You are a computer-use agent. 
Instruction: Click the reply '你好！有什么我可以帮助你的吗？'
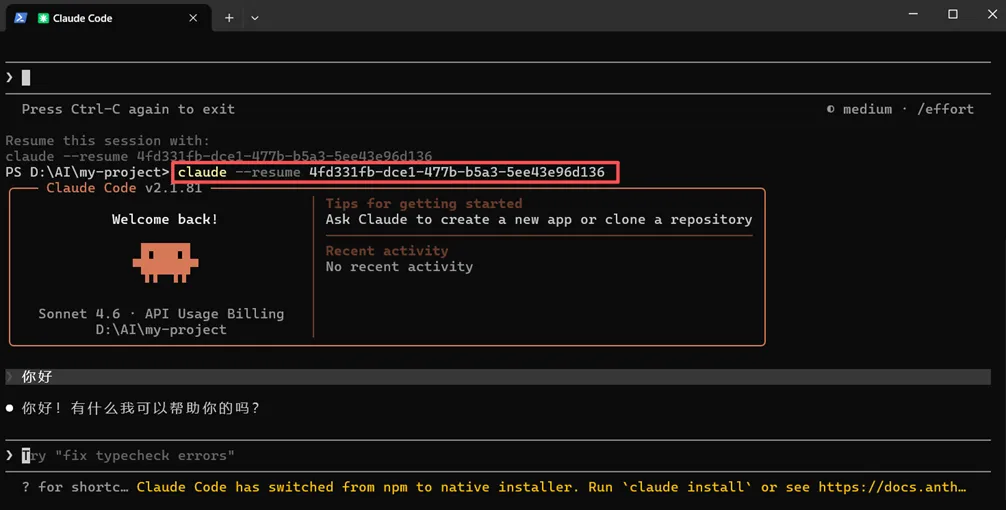tap(141, 408)
